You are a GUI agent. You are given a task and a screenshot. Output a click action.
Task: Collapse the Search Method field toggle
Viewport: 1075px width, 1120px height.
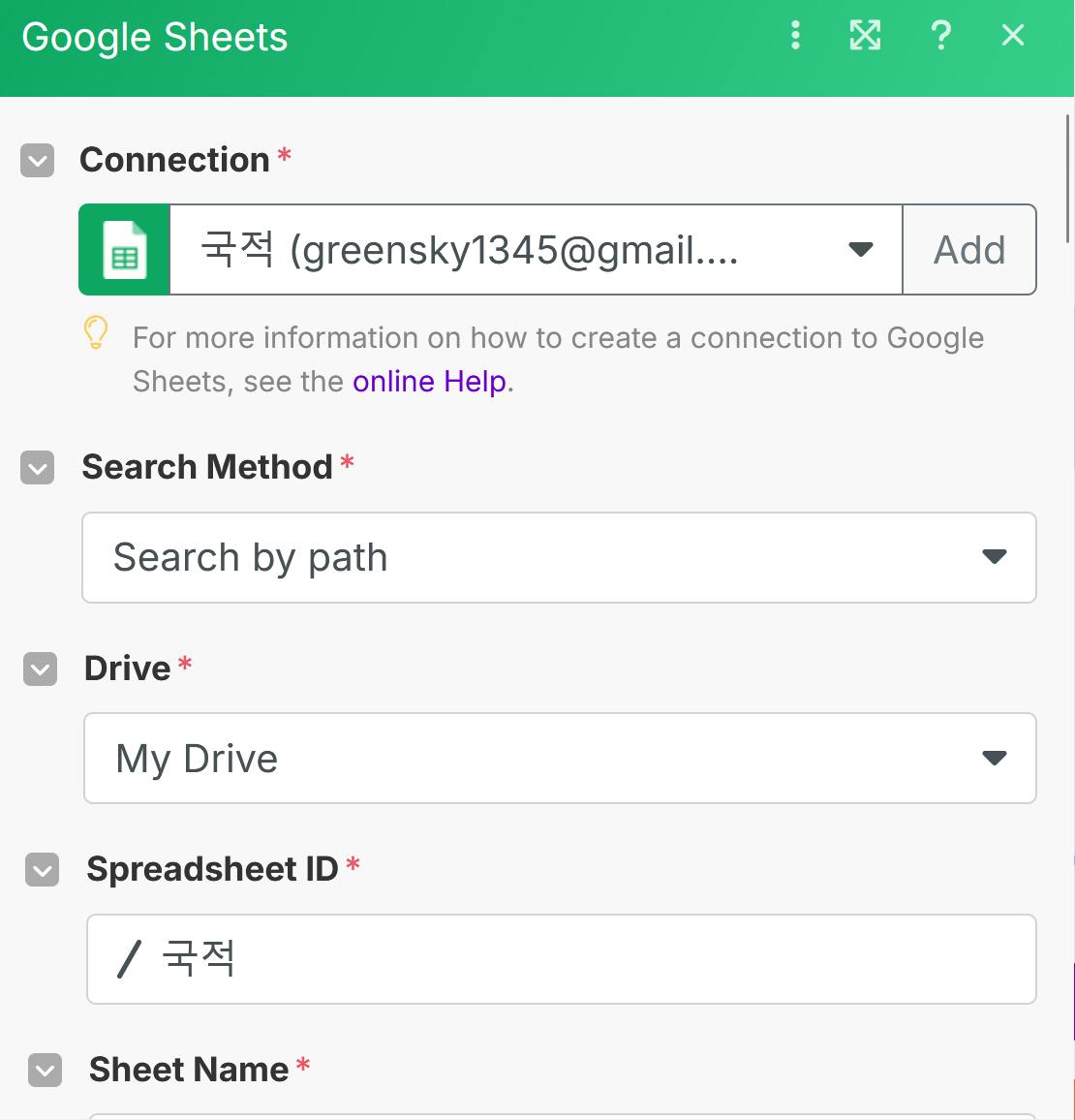(x=37, y=468)
